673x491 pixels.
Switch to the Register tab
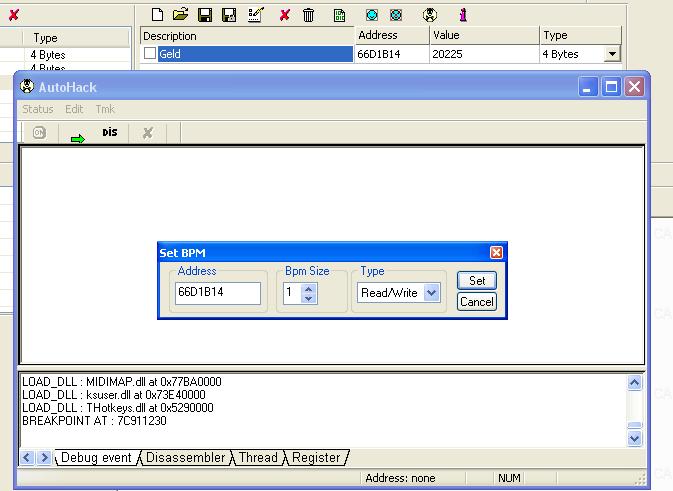pos(316,457)
